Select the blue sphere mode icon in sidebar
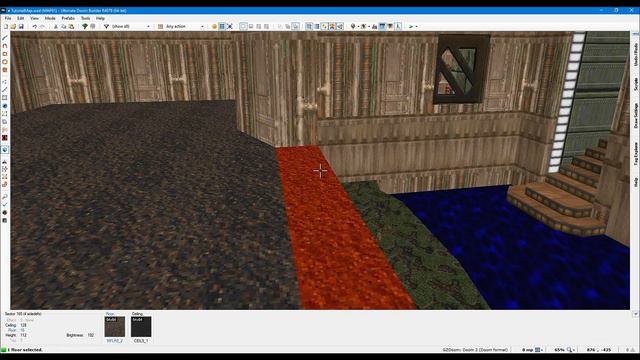The image size is (640, 360). [5, 106]
